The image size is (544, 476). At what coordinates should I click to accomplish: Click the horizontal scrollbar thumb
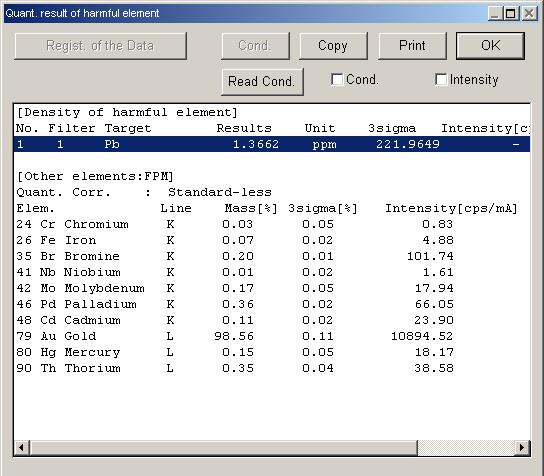pyautogui.click(x=223, y=448)
